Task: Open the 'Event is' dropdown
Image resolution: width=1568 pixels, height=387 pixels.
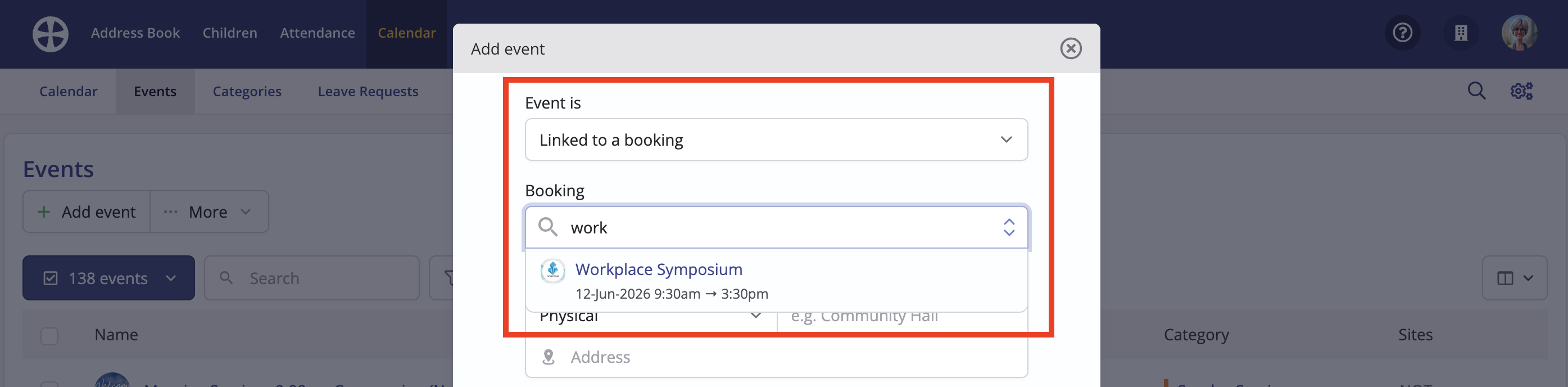Action: pos(776,140)
